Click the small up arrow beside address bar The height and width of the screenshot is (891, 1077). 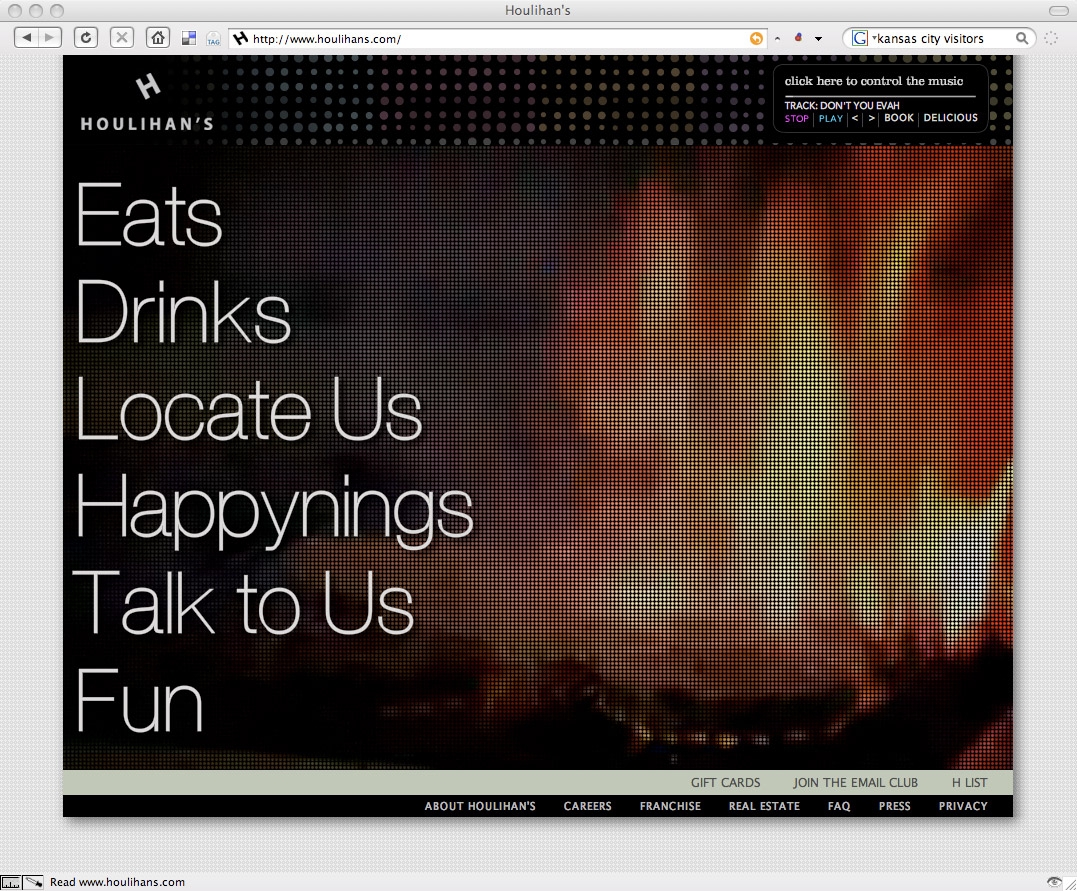point(778,39)
